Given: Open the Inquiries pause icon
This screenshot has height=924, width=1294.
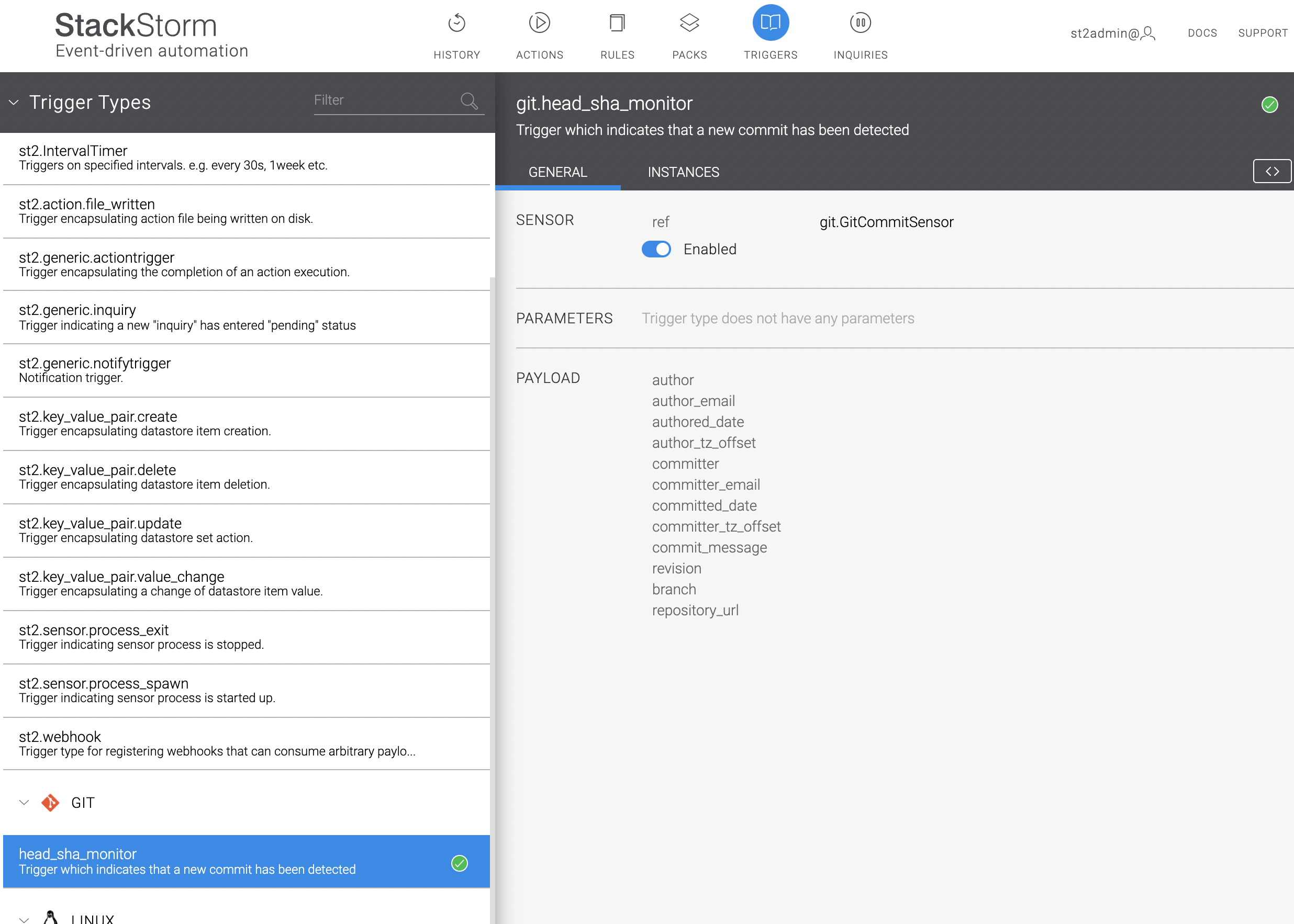Looking at the screenshot, I should click(x=860, y=24).
